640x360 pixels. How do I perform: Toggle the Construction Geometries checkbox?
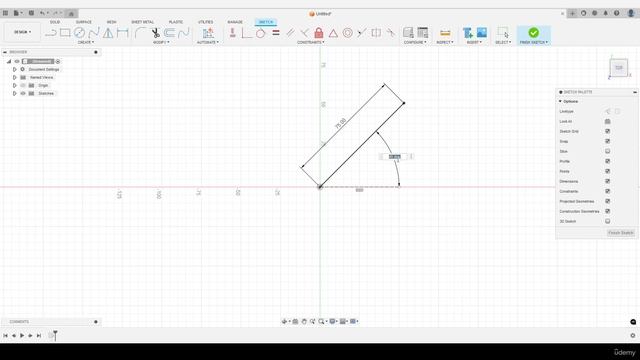[x=607, y=211]
